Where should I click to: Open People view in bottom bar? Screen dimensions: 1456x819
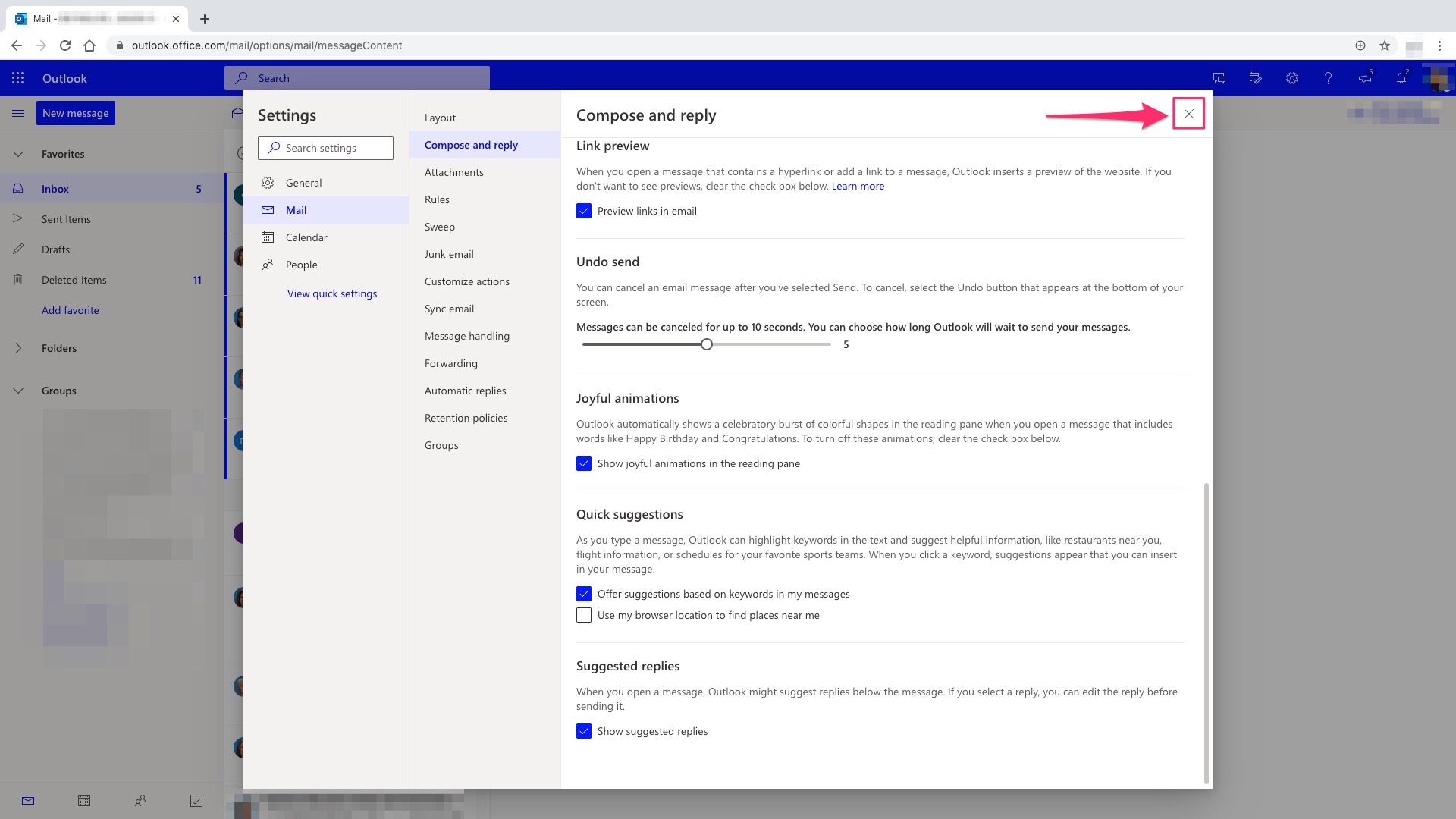click(x=140, y=801)
